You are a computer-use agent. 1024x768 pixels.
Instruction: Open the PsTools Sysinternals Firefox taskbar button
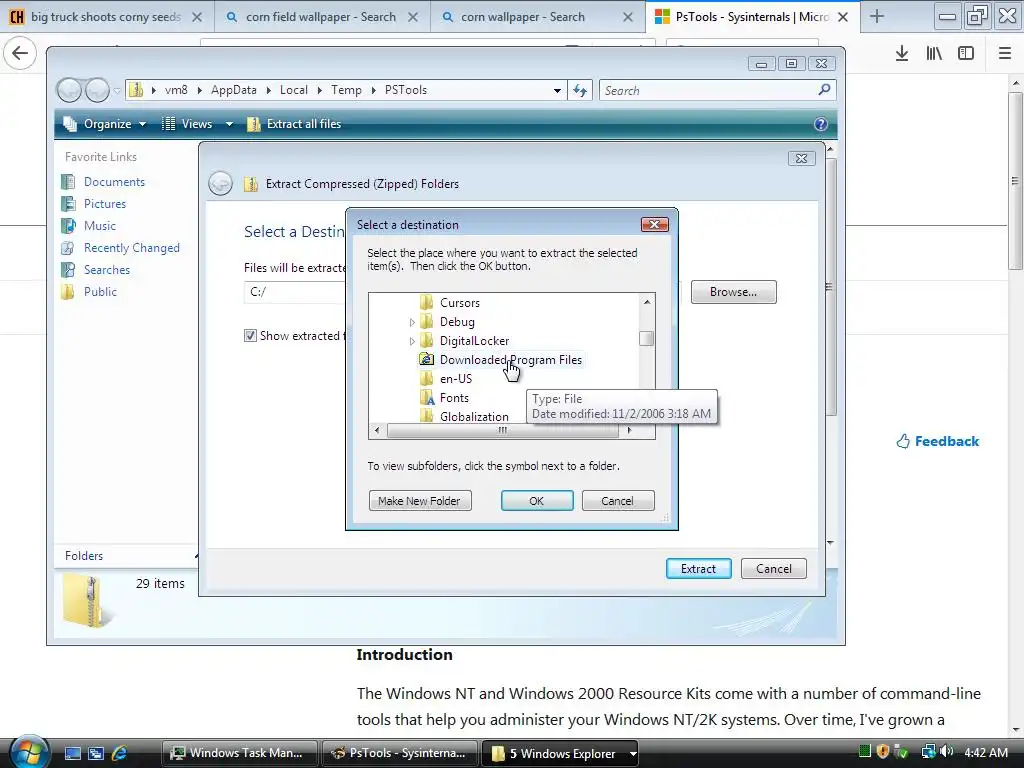point(400,753)
